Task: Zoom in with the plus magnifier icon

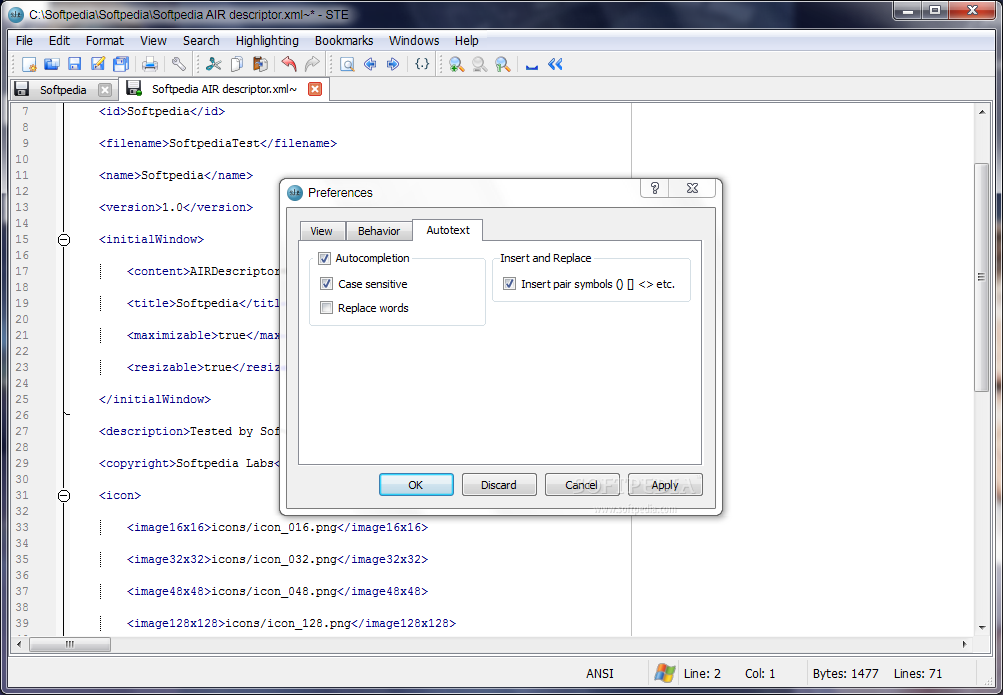Action: pyautogui.click(x=456, y=64)
